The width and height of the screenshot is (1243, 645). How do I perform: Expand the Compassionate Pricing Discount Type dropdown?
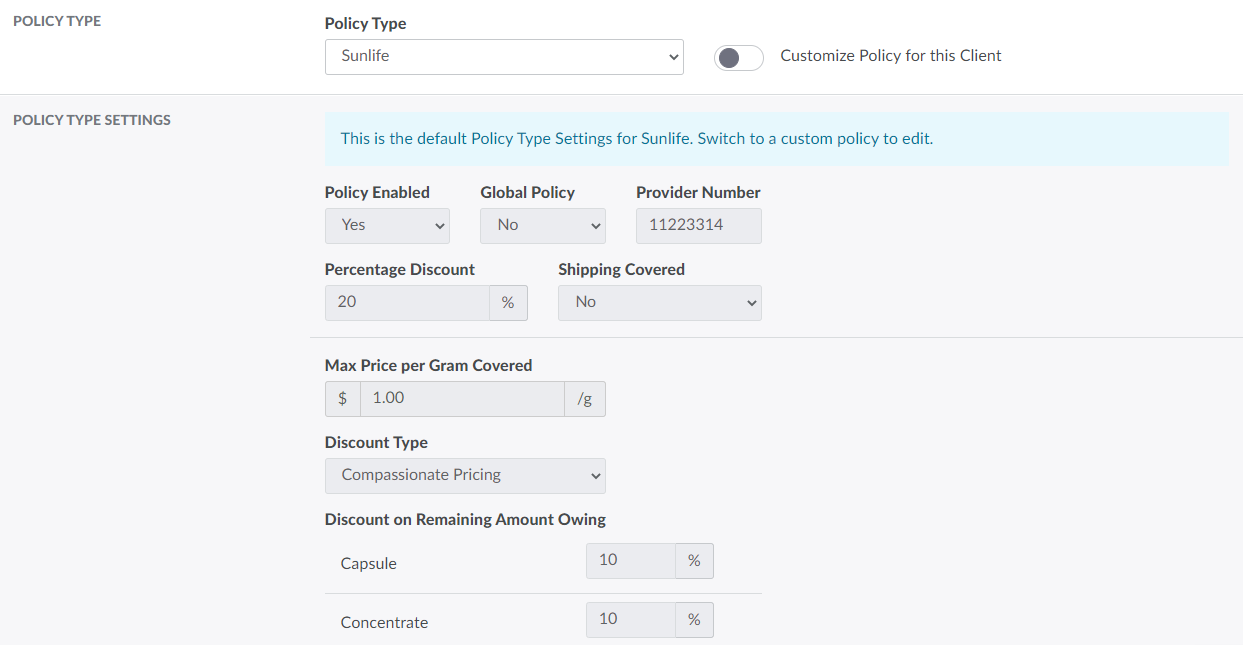465,476
